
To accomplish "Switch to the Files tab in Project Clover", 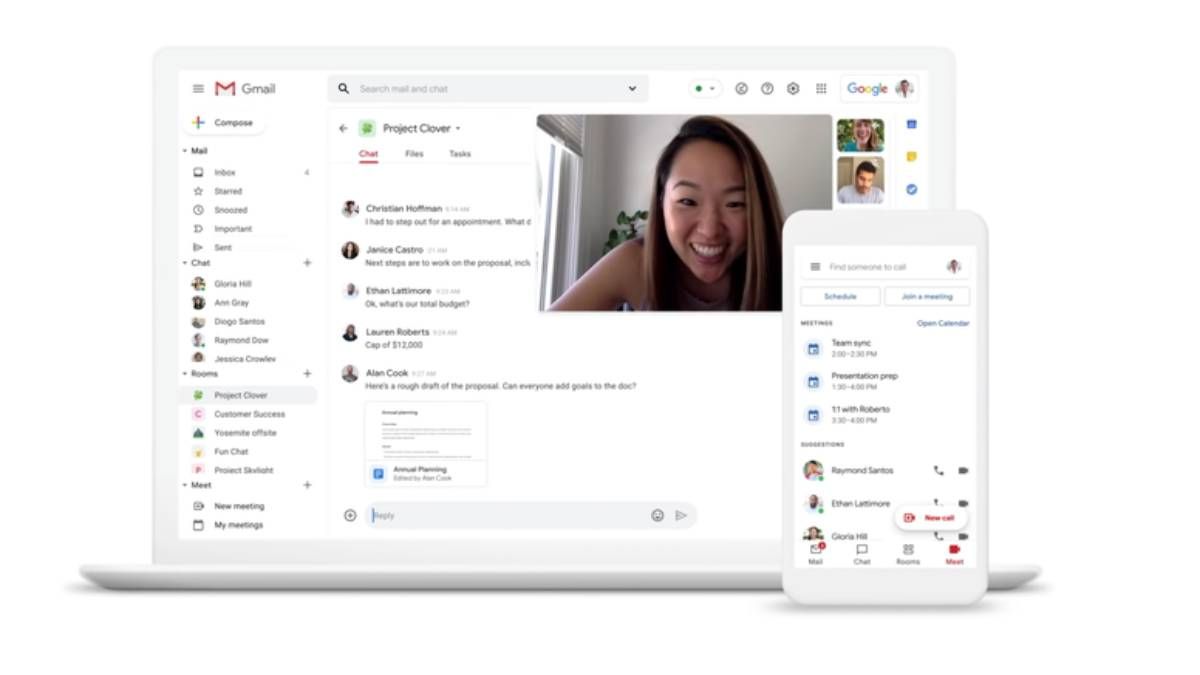I will click(x=415, y=154).
